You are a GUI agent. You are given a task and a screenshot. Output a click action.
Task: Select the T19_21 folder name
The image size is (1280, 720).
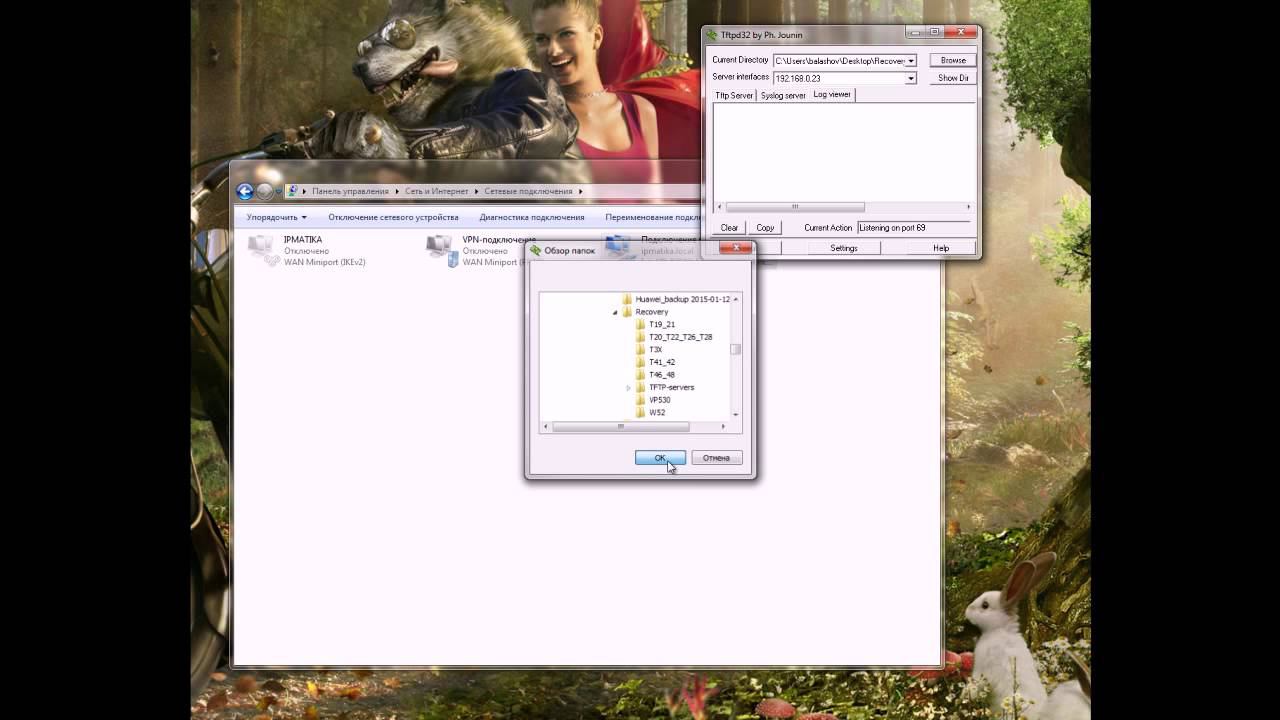[x=662, y=324]
